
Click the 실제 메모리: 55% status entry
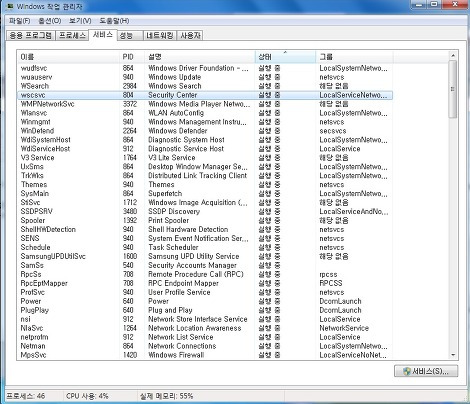[x=166, y=396]
